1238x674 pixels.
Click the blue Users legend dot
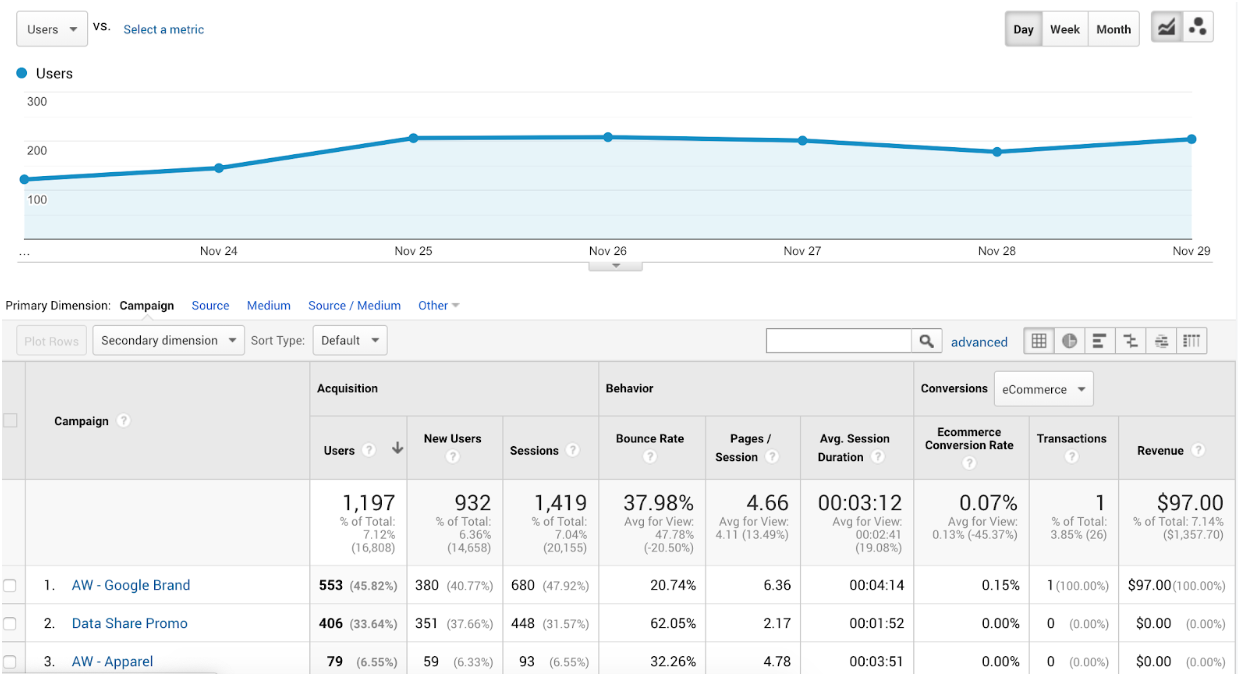pos(22,73)
